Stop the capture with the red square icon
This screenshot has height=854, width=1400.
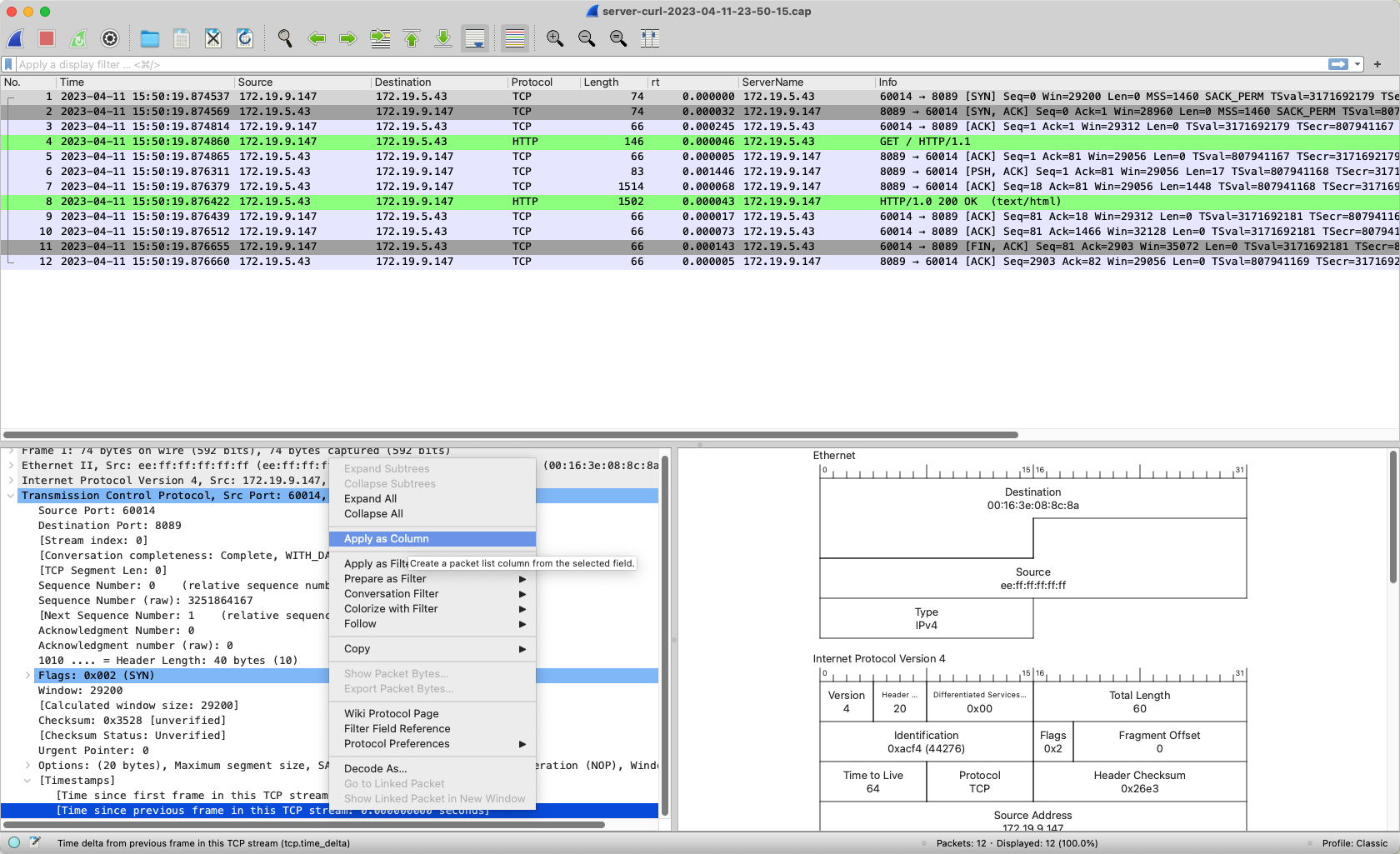point(47,38)
